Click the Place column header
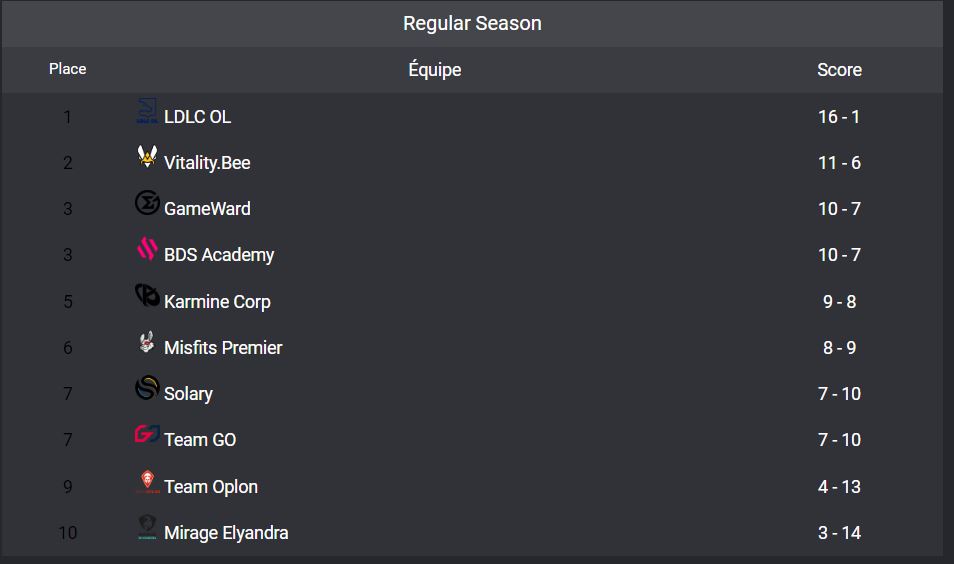 tap(68, 69)
